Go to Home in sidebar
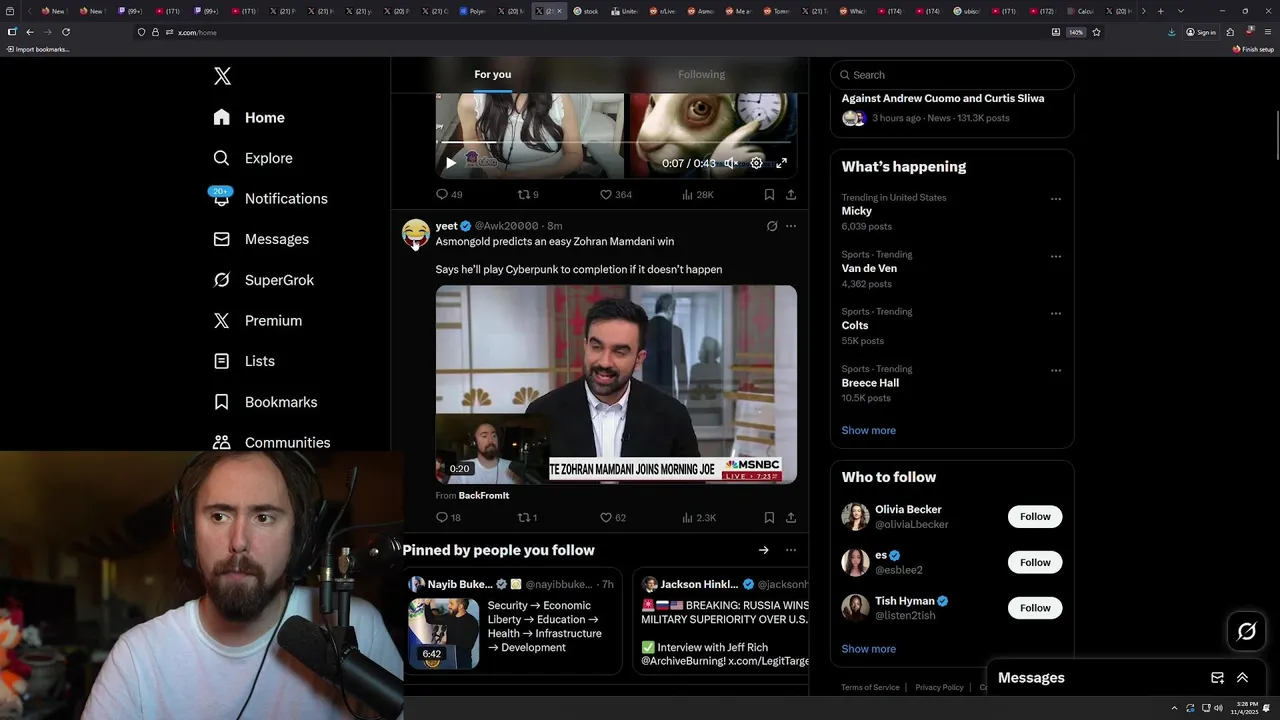The width and height of the screenshot is (1280, 720). coord(250,117)
